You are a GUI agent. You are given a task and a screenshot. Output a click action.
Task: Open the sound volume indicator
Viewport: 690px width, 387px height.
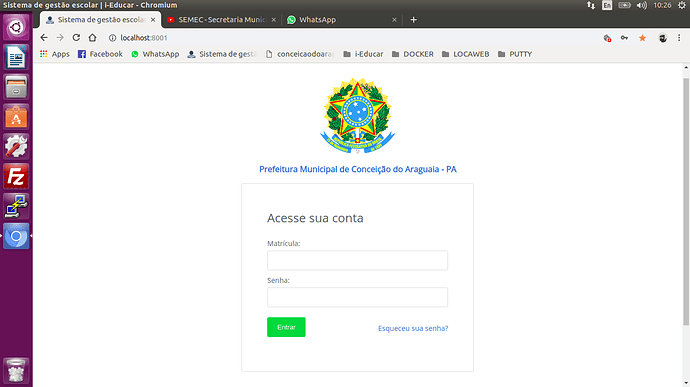click(642, 5)
